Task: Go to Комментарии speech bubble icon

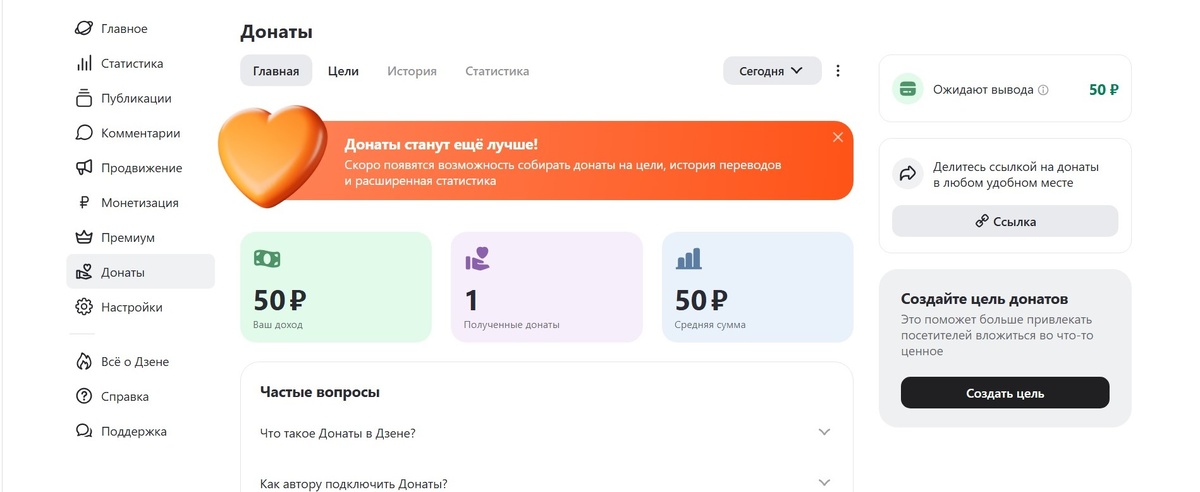Action: [x=84, y=133]
